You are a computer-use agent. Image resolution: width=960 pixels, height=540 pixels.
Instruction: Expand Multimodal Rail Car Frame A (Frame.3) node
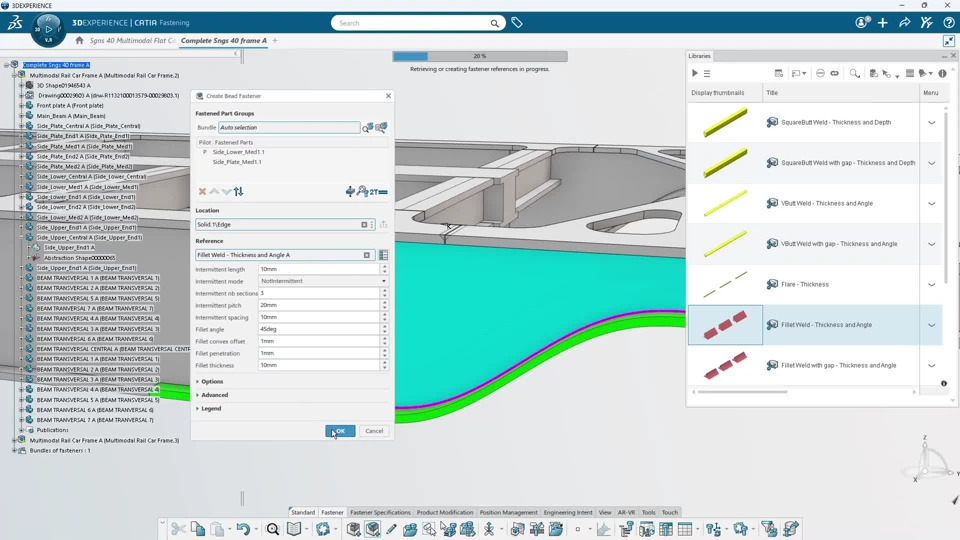click(x=15, y=440)
